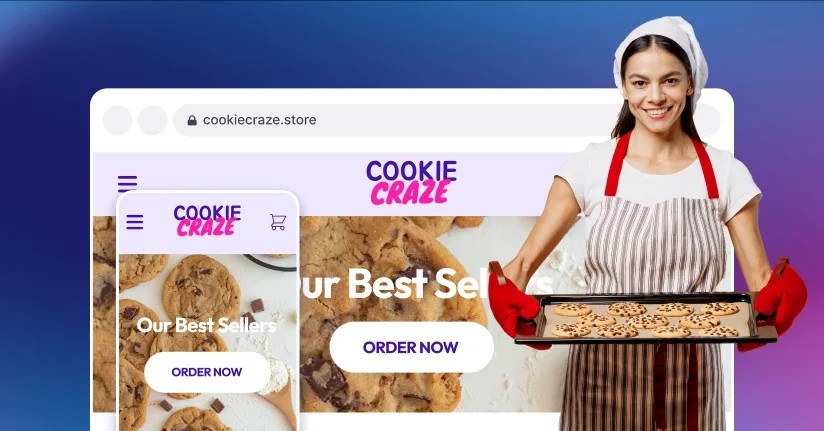Tap the mobile ORDER NOW button
The image size is (824, 431).
click(x=207, y=372)
